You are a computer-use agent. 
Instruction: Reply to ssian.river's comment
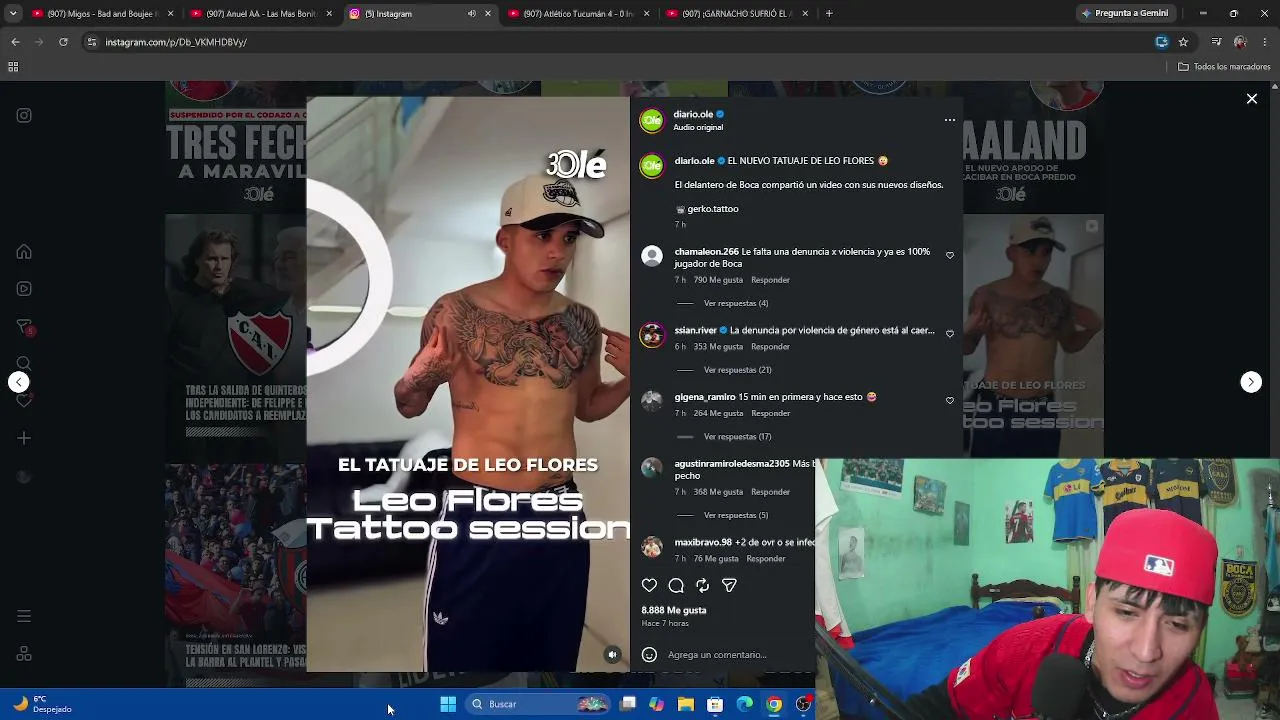770,347
